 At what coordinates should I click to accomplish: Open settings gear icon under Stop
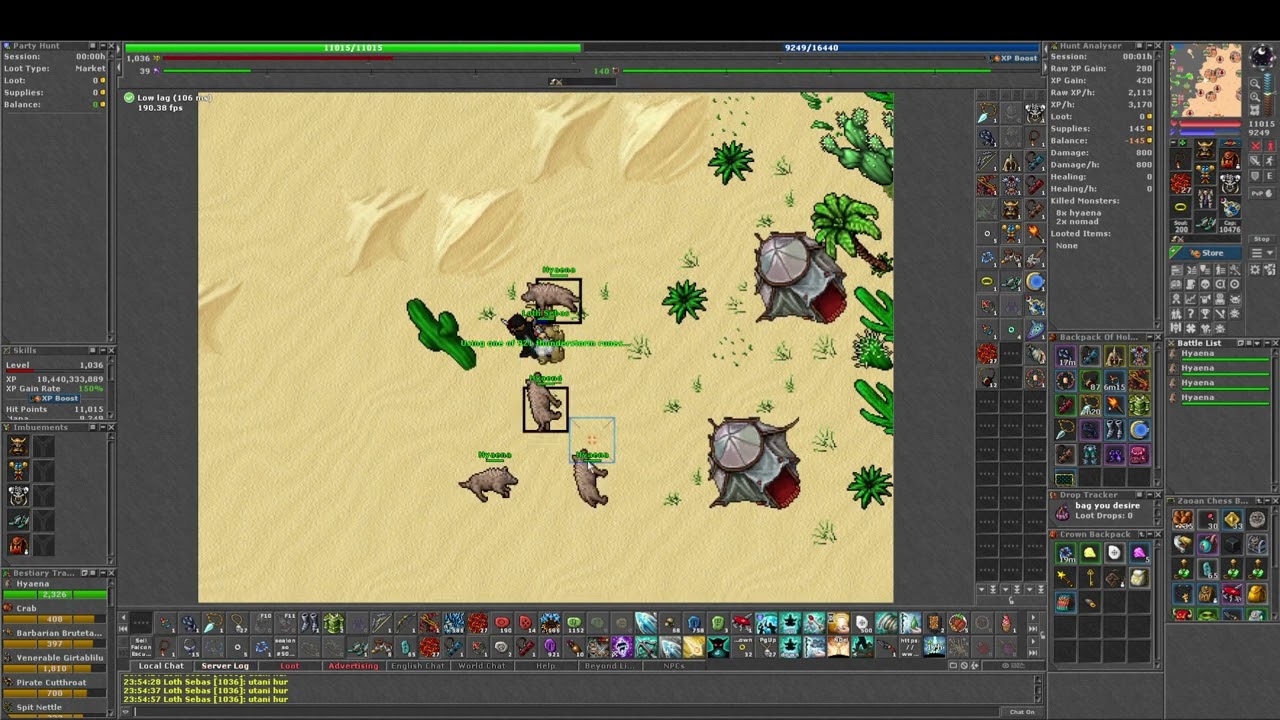pyautogui.click(x=1255, y=268)
